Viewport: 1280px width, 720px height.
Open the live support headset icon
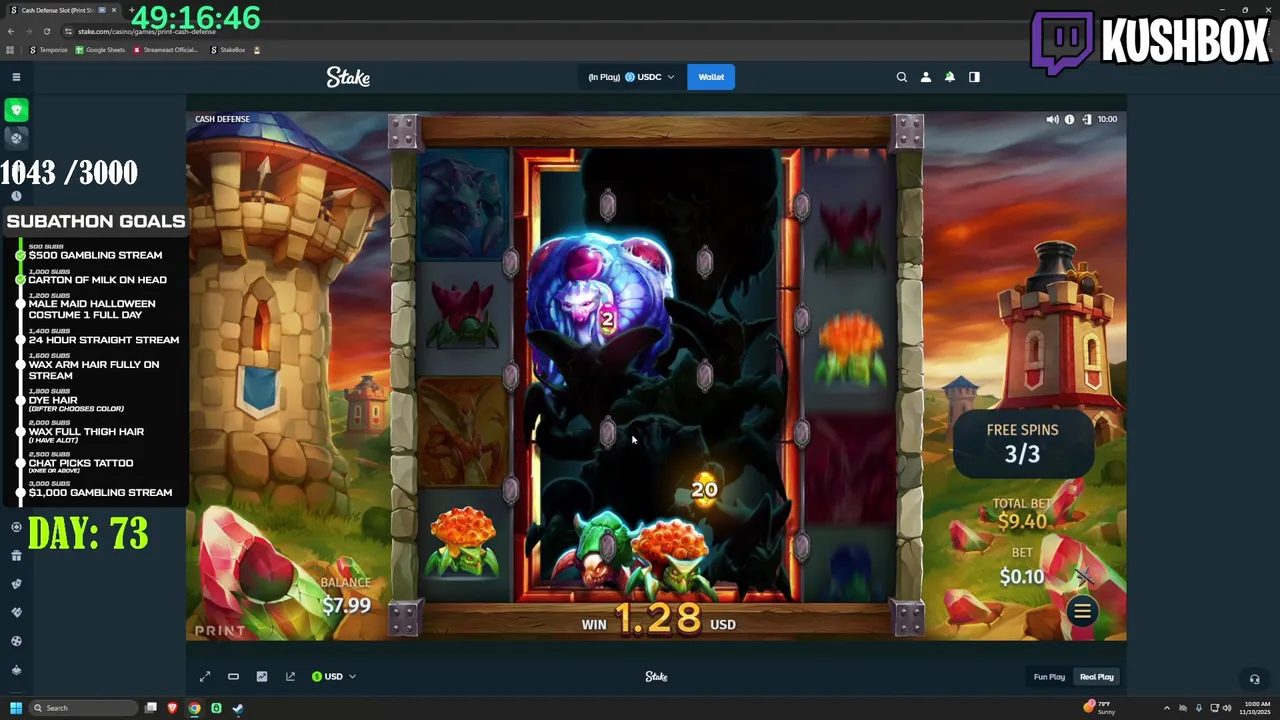[1254, 679]
